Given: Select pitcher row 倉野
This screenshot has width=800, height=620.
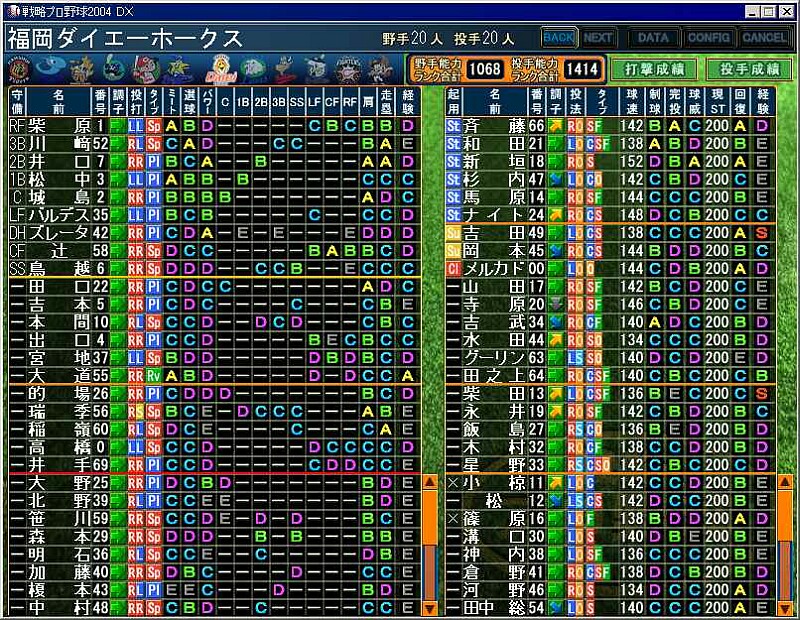Looking at the screenshot, I should point(610,573).
